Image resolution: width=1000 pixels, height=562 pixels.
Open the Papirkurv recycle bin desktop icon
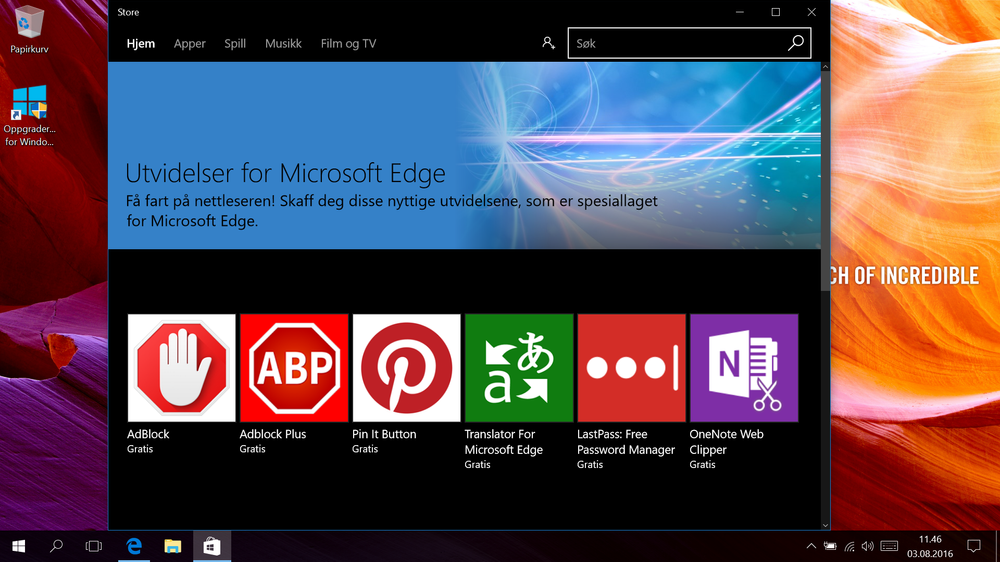tap(29, 29)
